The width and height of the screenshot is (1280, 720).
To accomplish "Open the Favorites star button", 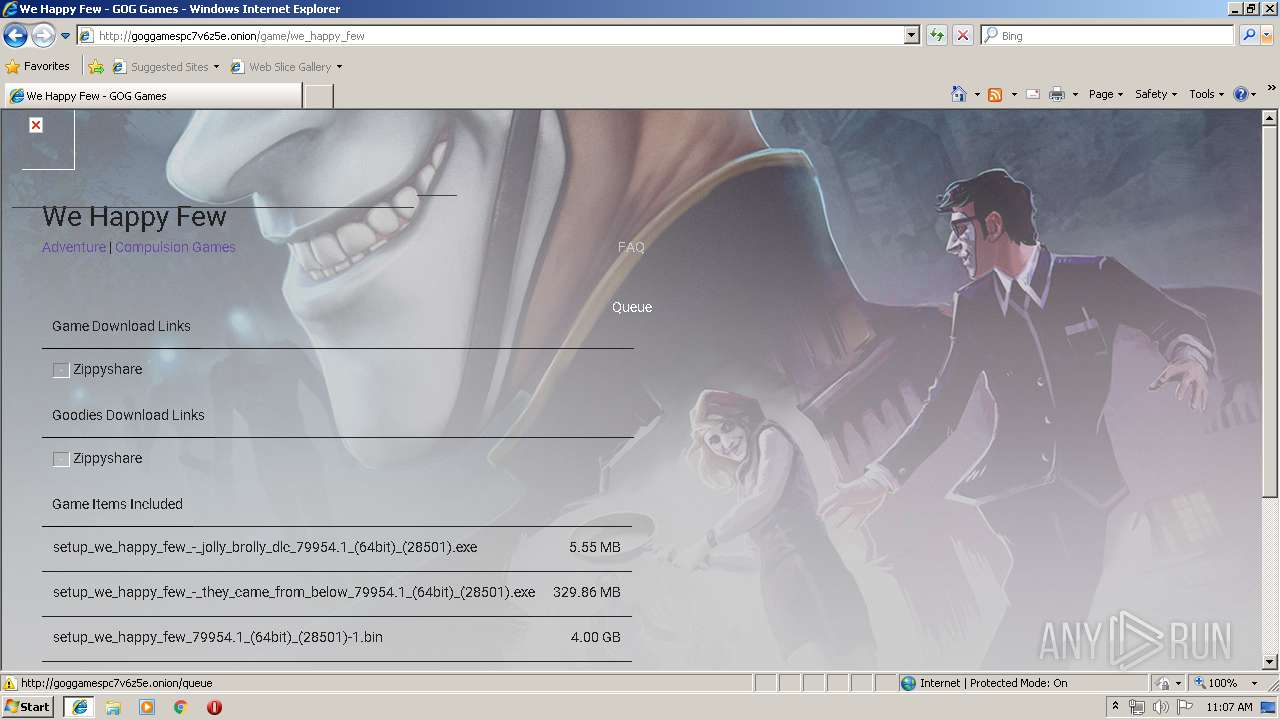I will [38, 67].
